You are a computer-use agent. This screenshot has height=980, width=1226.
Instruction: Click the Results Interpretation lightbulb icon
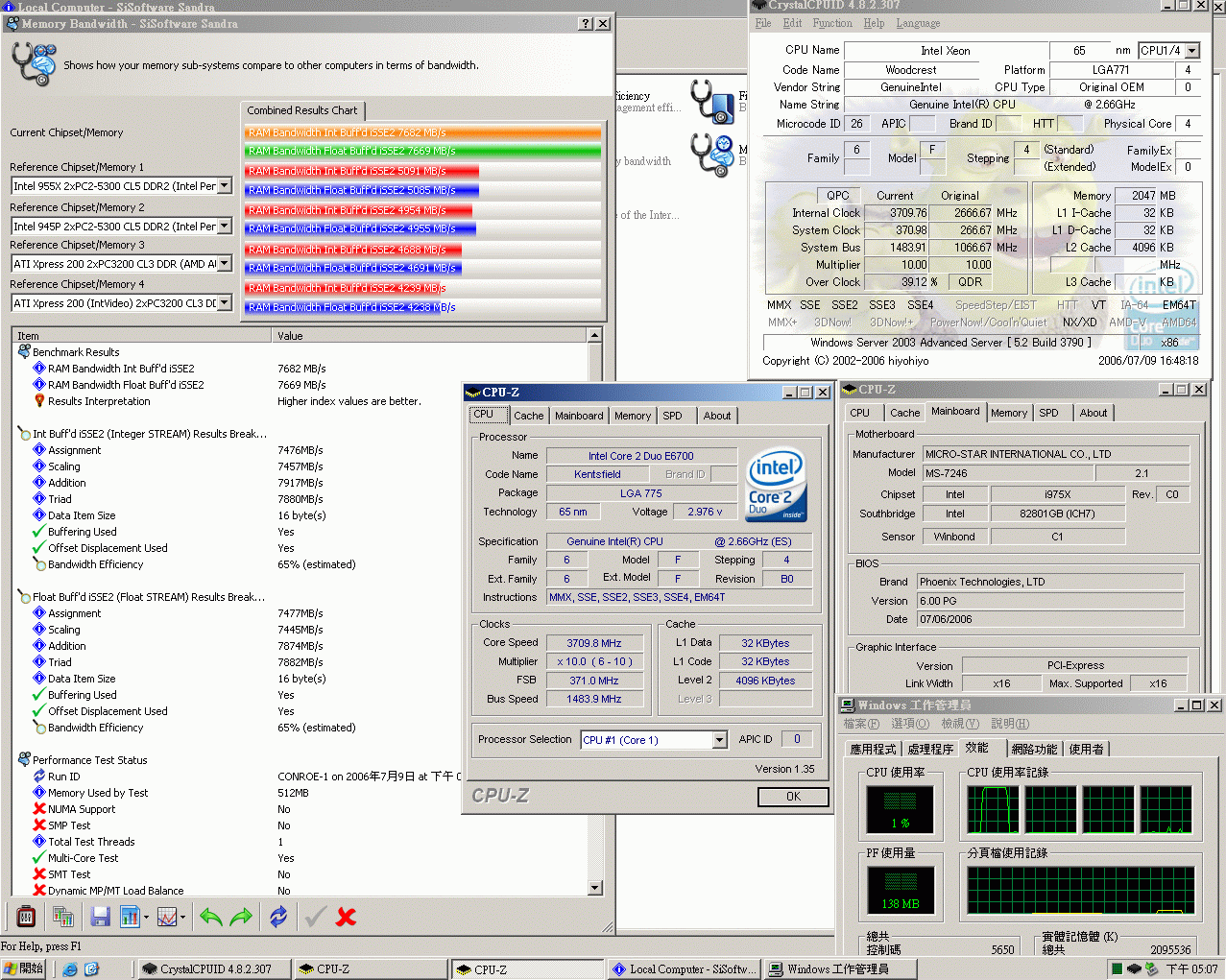pyautogui.click(x=39, y=400)
